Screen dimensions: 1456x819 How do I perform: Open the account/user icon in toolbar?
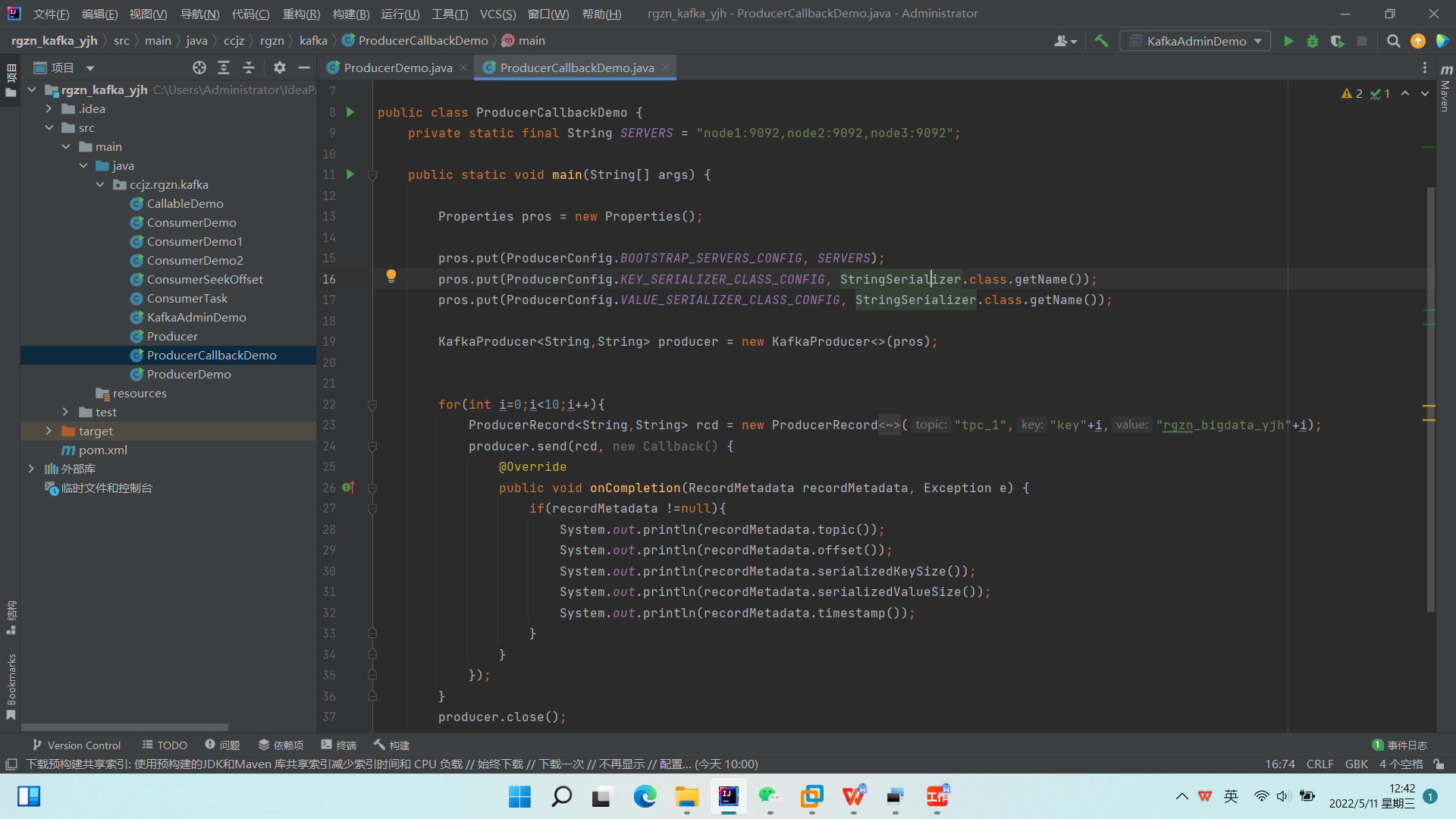coord(1065,41)
